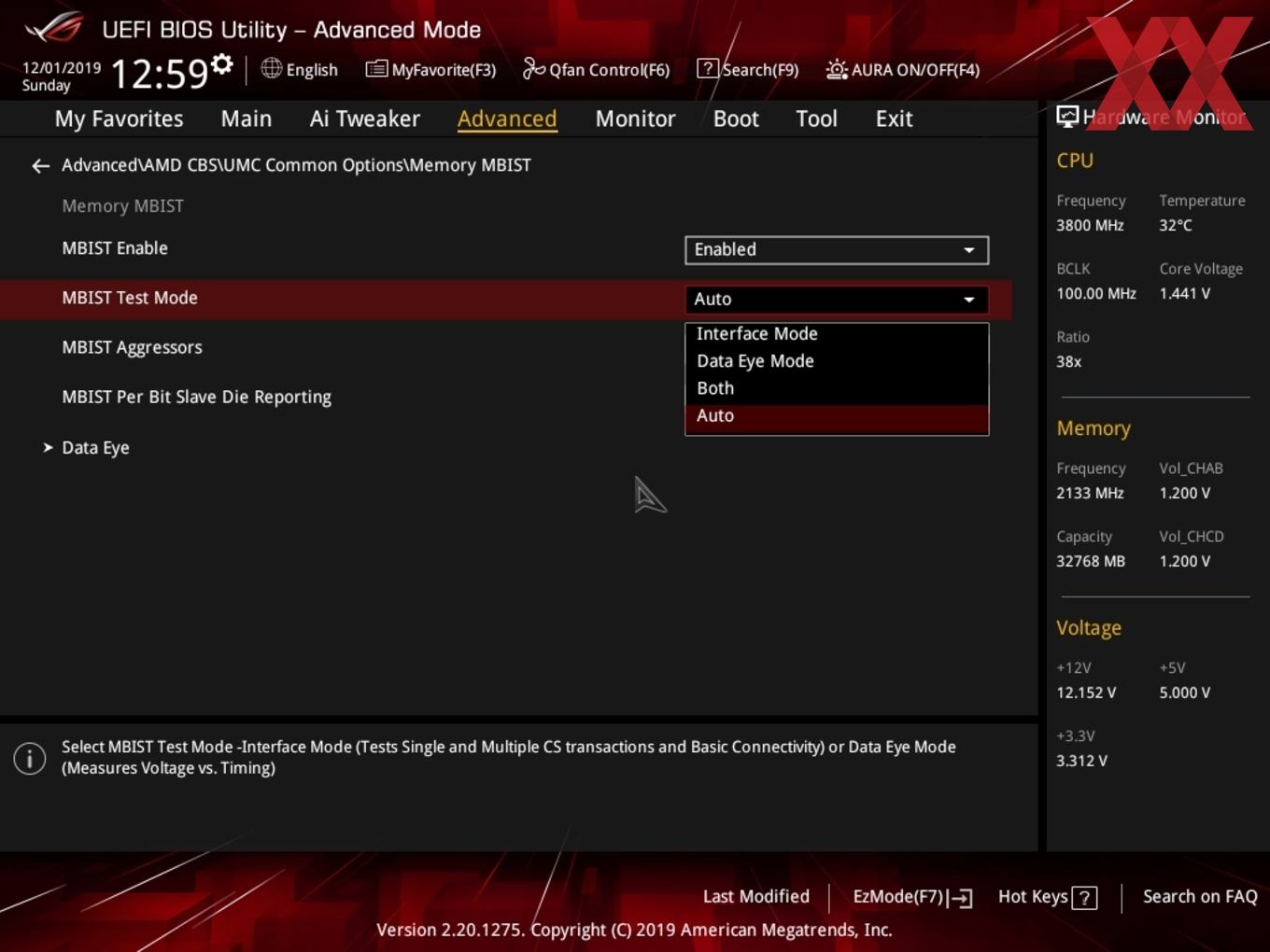Switch to EzMode(F7)
The image size is (1270, 952).
[x=912, y=897]
